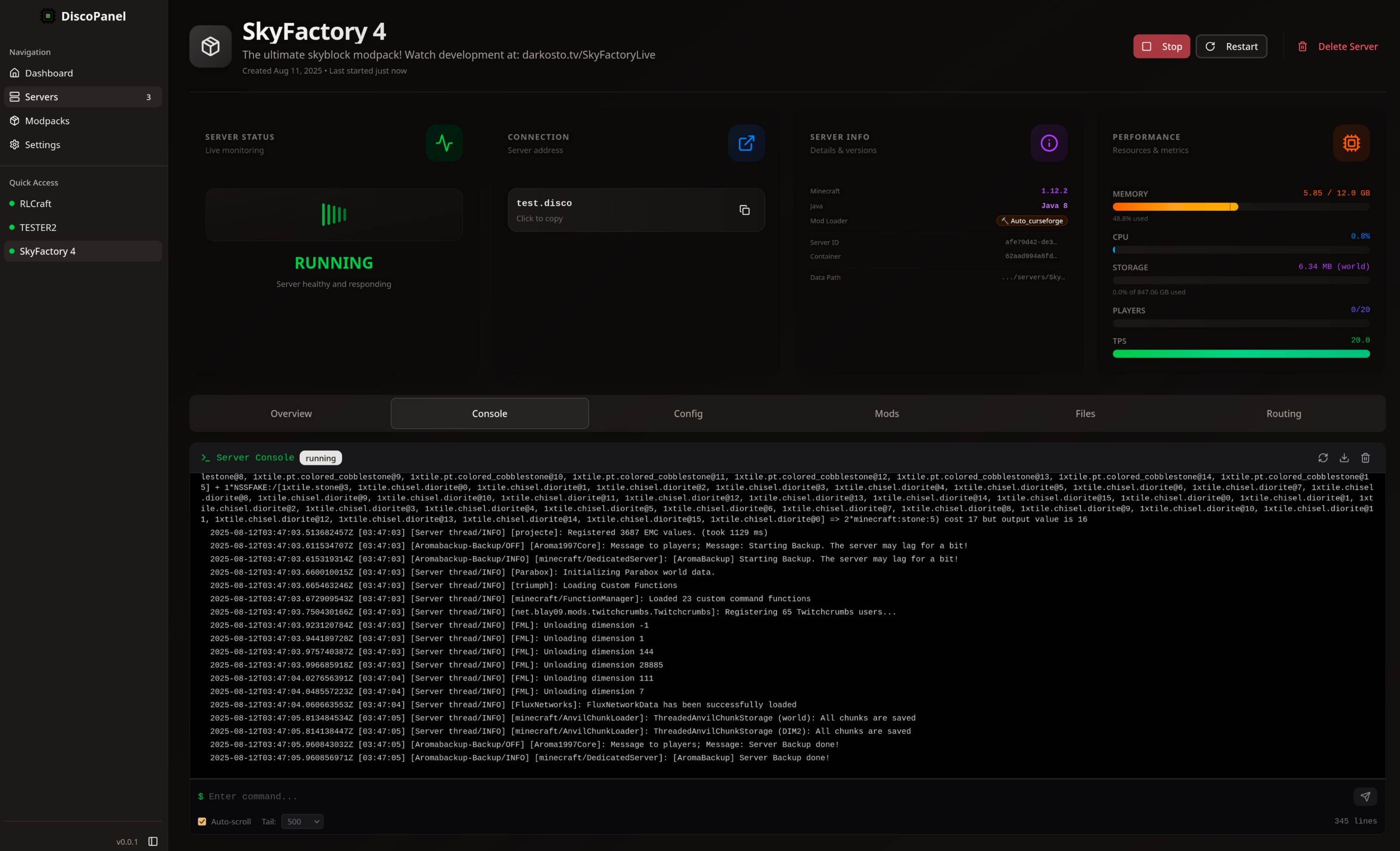1400x851 pixels.
Task: Click the RUNNING status text
Action: (x=333, y=263)
